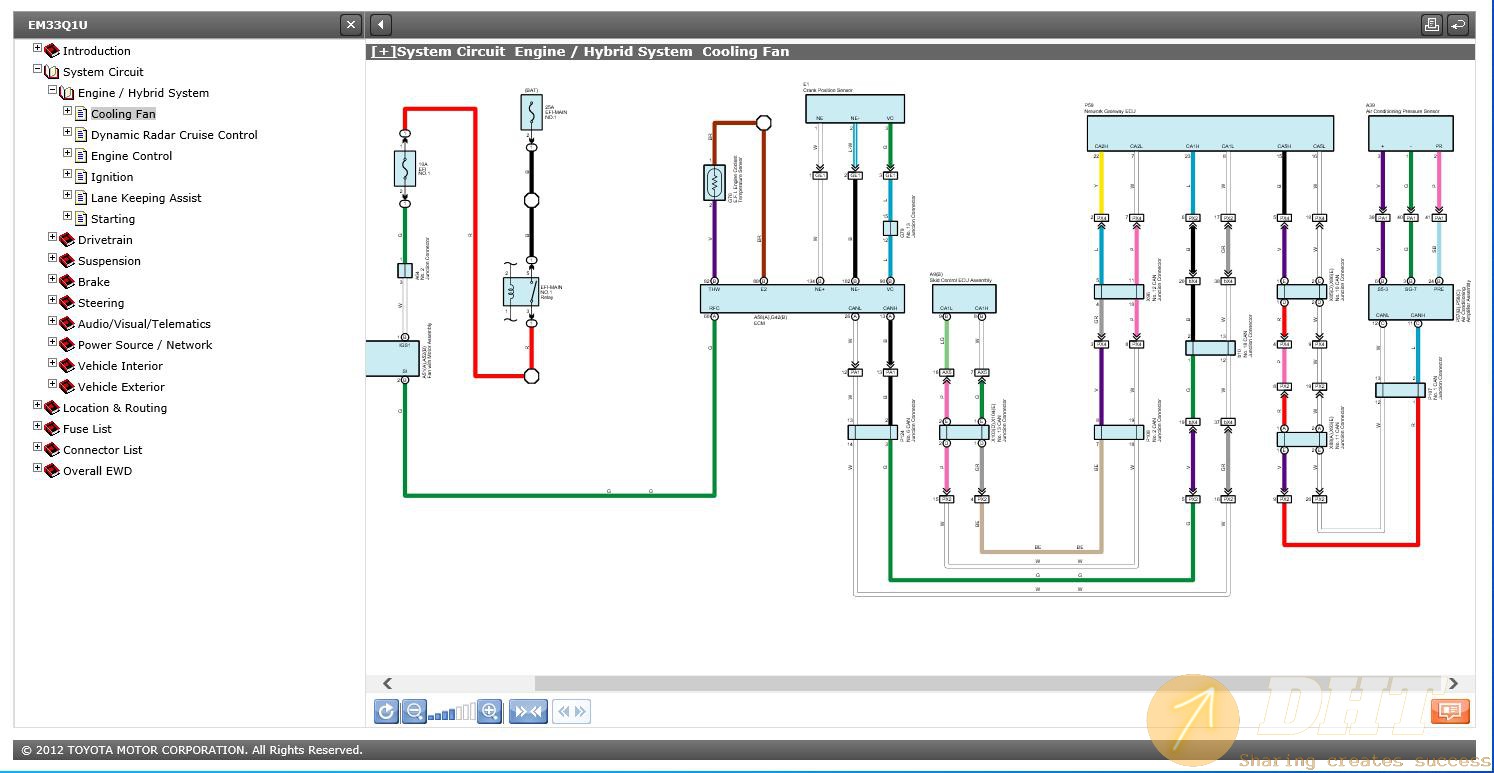Click the Engine / Hybrid System book icon

click(67, 93)
